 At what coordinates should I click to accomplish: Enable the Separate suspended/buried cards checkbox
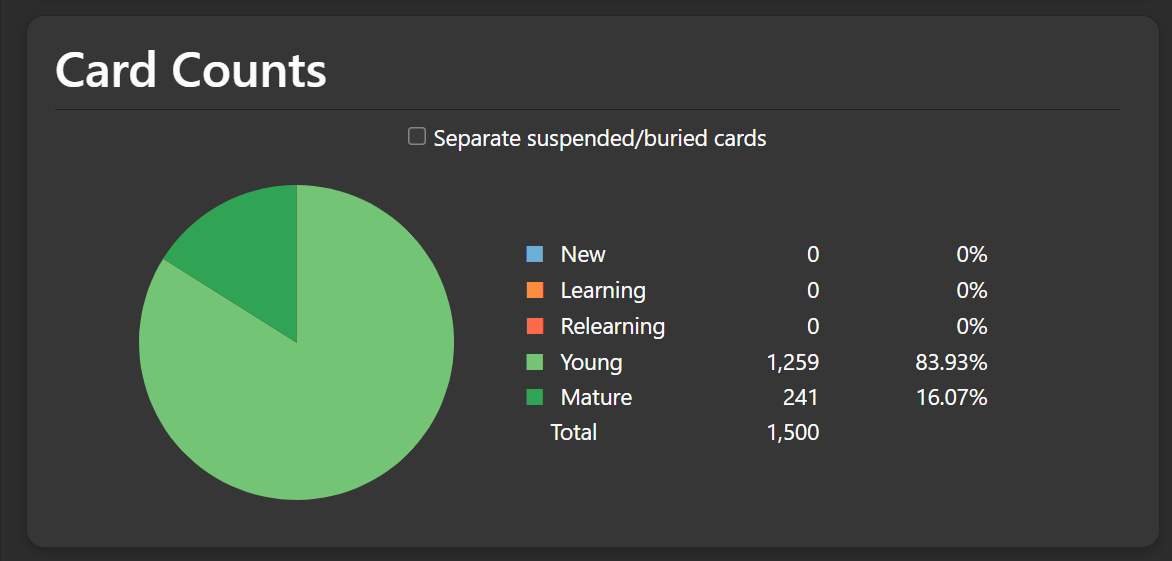click(417, 137)
